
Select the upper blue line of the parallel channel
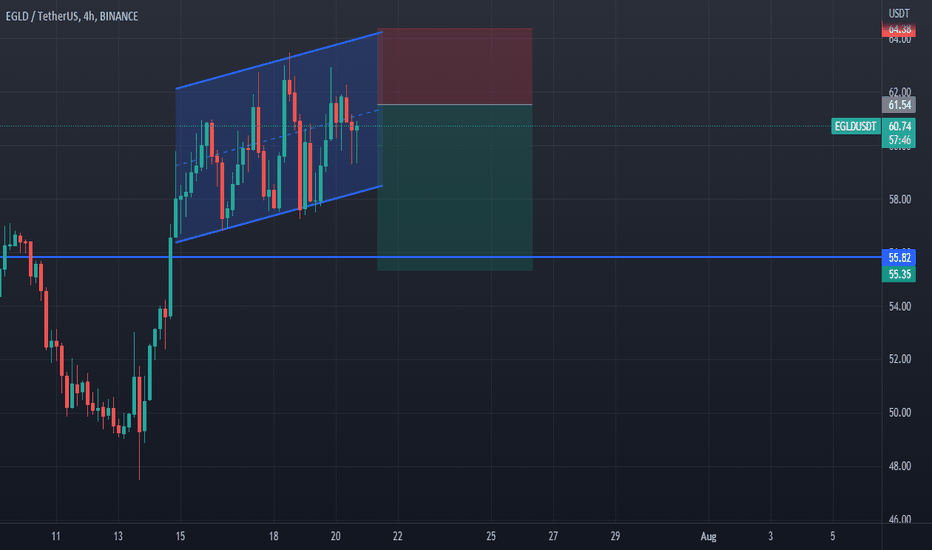(x=279, y=60)
